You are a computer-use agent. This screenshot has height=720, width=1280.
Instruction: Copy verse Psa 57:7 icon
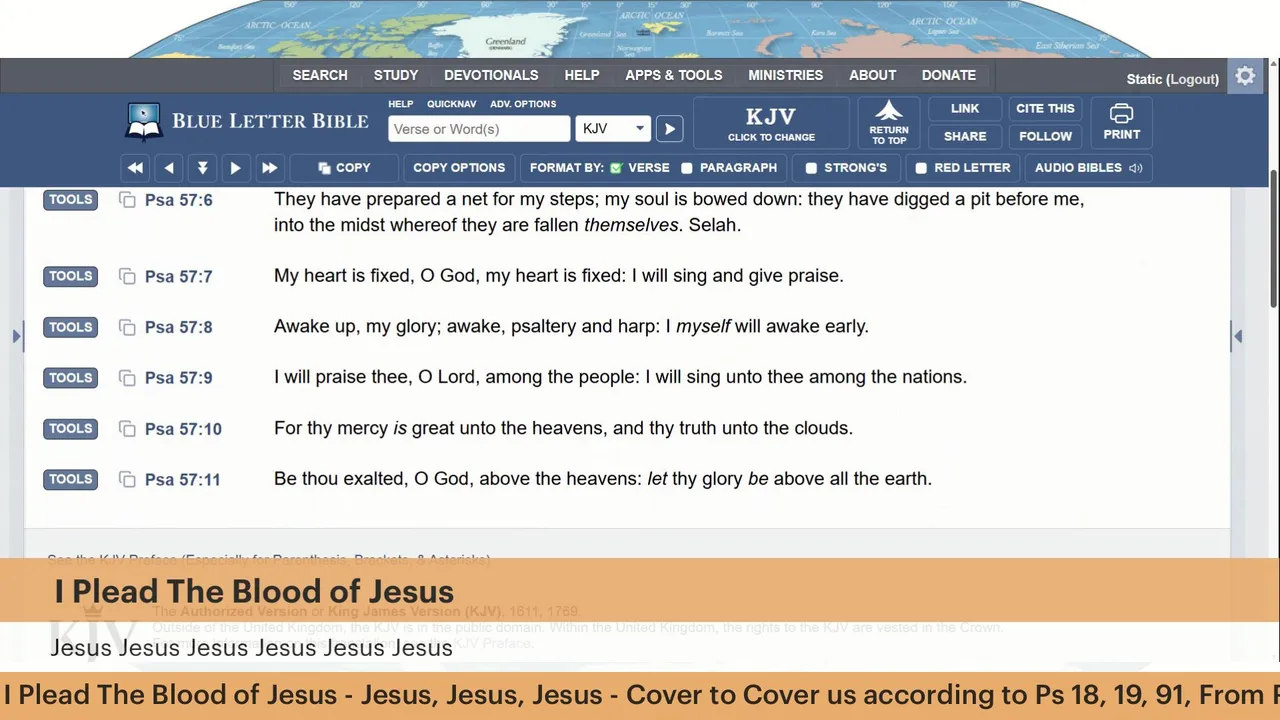(x=127, y=276)
